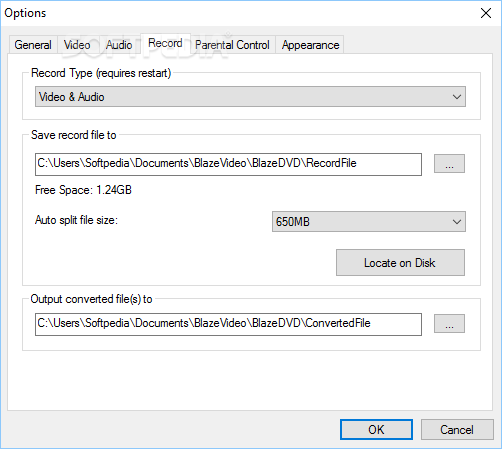Click the arrow on the 650MB dropdown
Screen dimensions: 502x449
coord(457,221)
